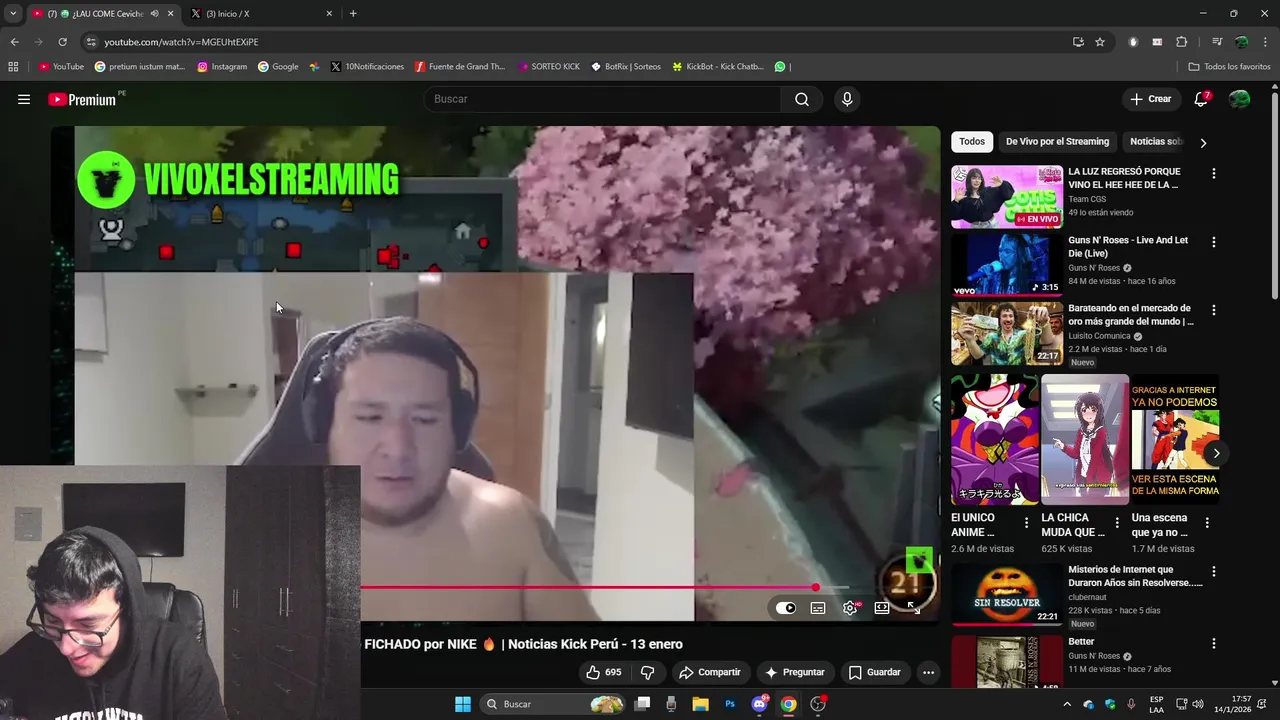Click the youtube.com address bar URL
The image size is (1280, 720).
tap(181, 42)
